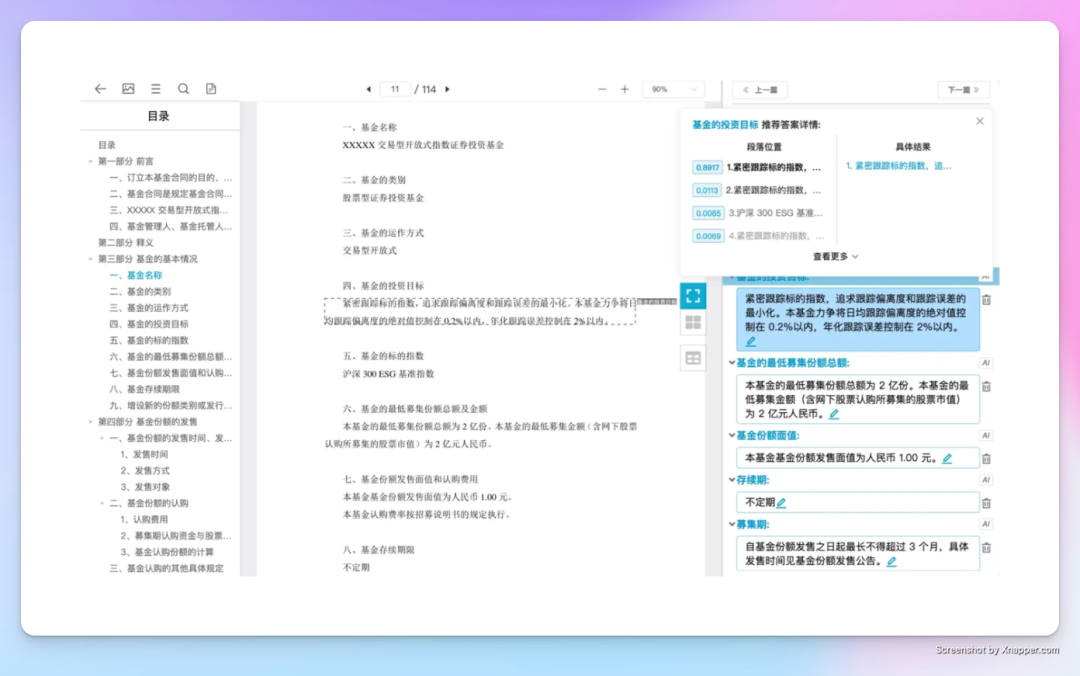
Task: Delete the investment objective answer
Action: 986,300
